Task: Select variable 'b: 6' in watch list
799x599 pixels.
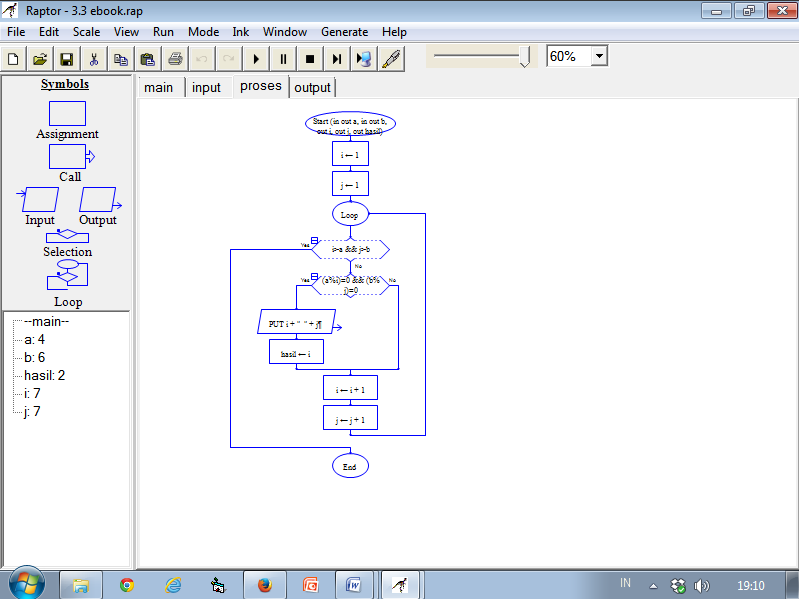Action: tap(35, 358)
